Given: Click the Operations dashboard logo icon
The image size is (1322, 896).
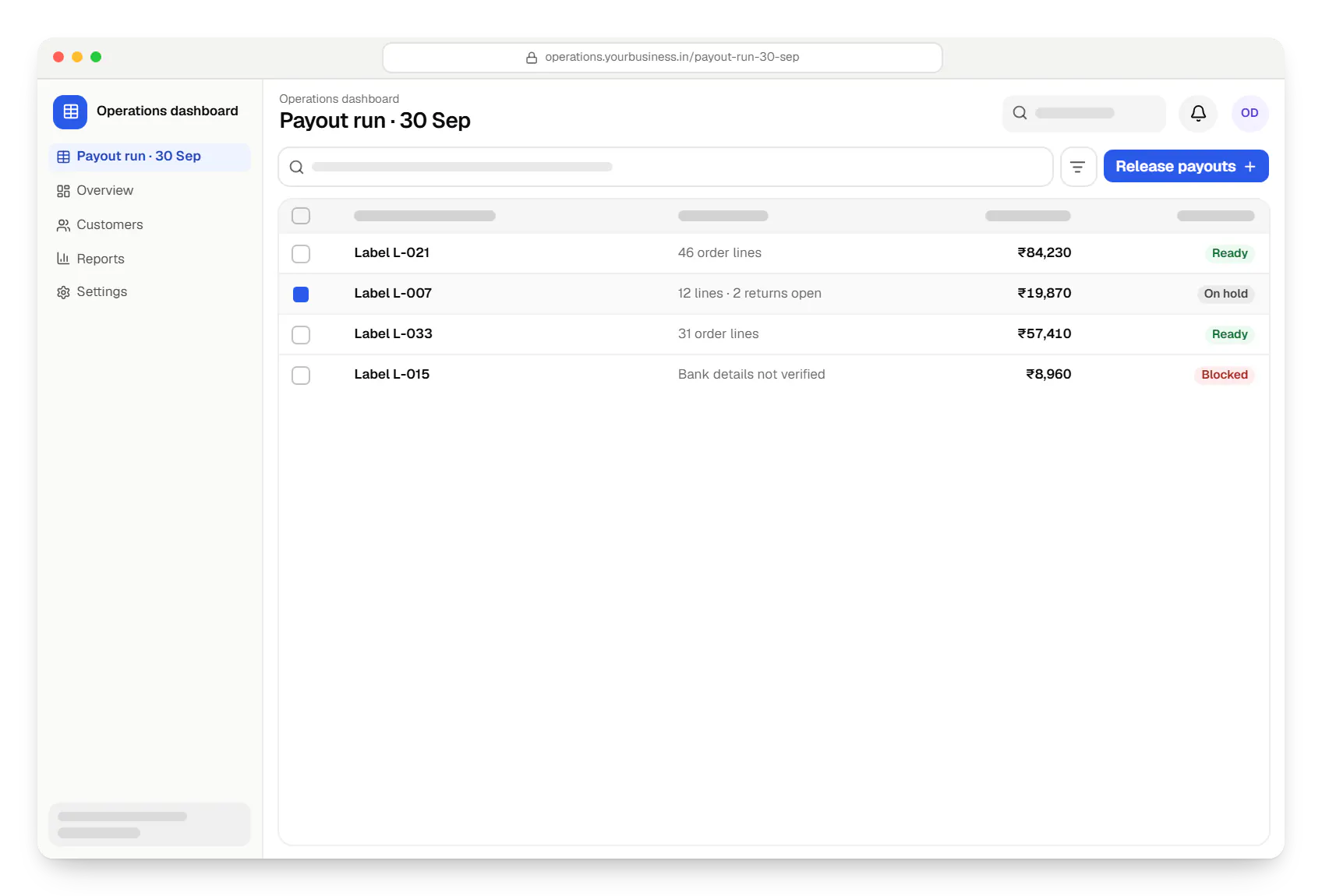Looking at the screenshot, I should pos(70,111).
